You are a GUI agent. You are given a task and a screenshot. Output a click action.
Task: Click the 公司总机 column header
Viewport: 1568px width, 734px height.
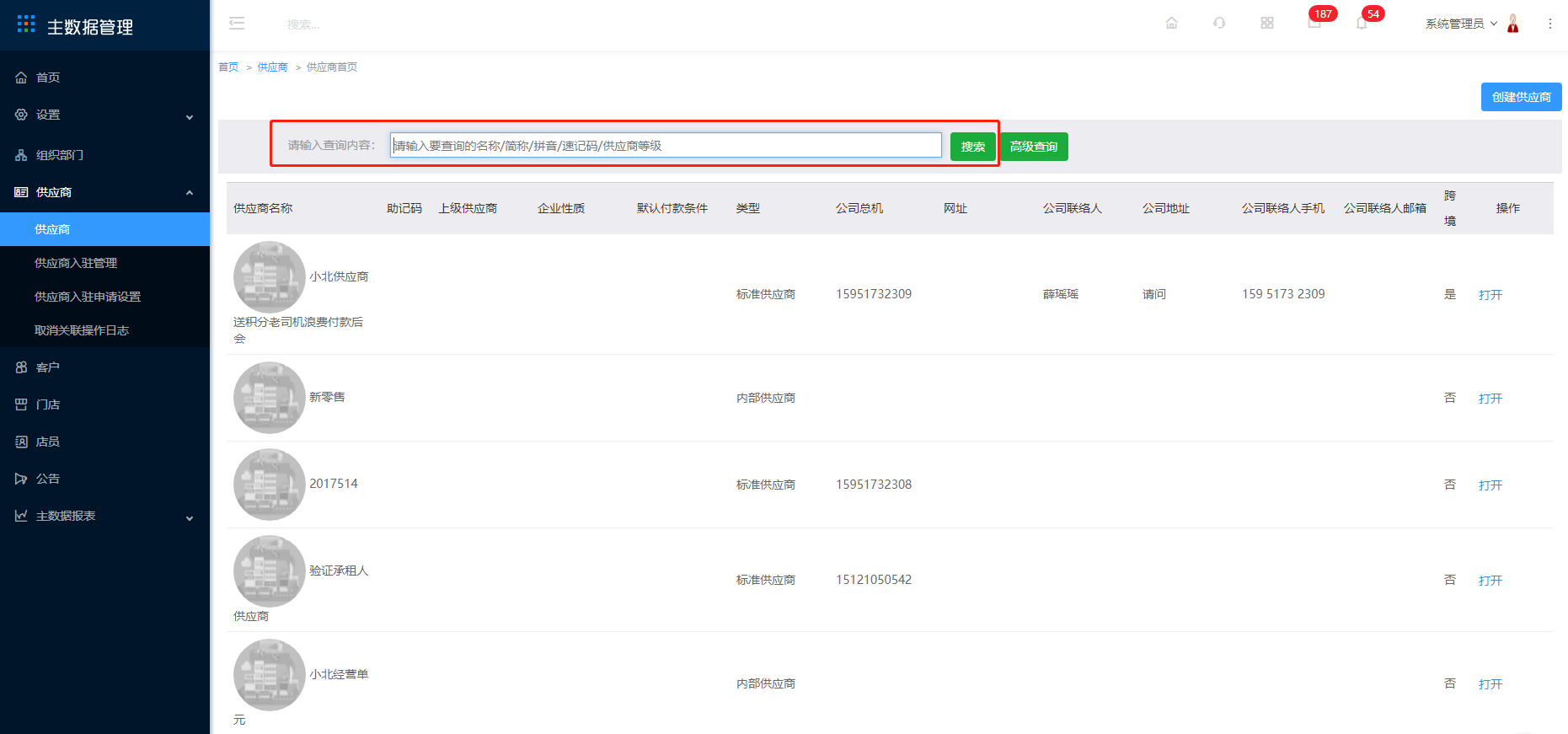coord(859,208)
